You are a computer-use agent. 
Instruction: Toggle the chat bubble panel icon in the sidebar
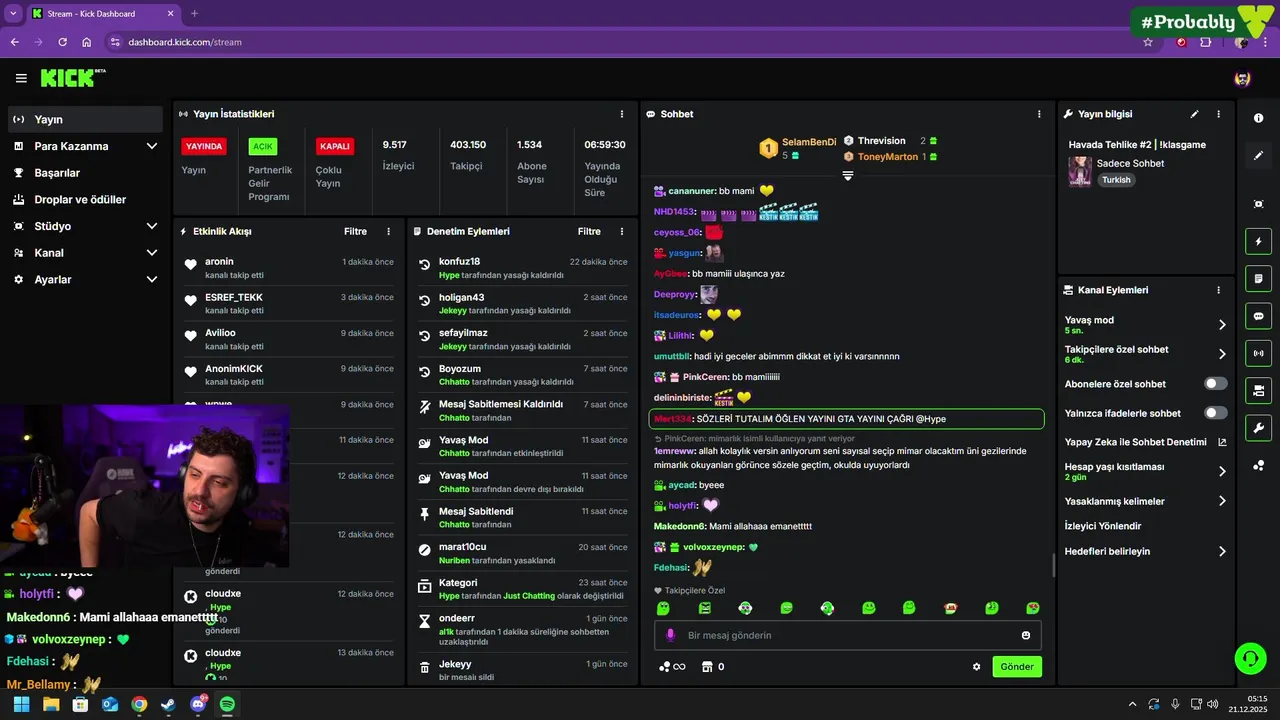click(1258, 316)
